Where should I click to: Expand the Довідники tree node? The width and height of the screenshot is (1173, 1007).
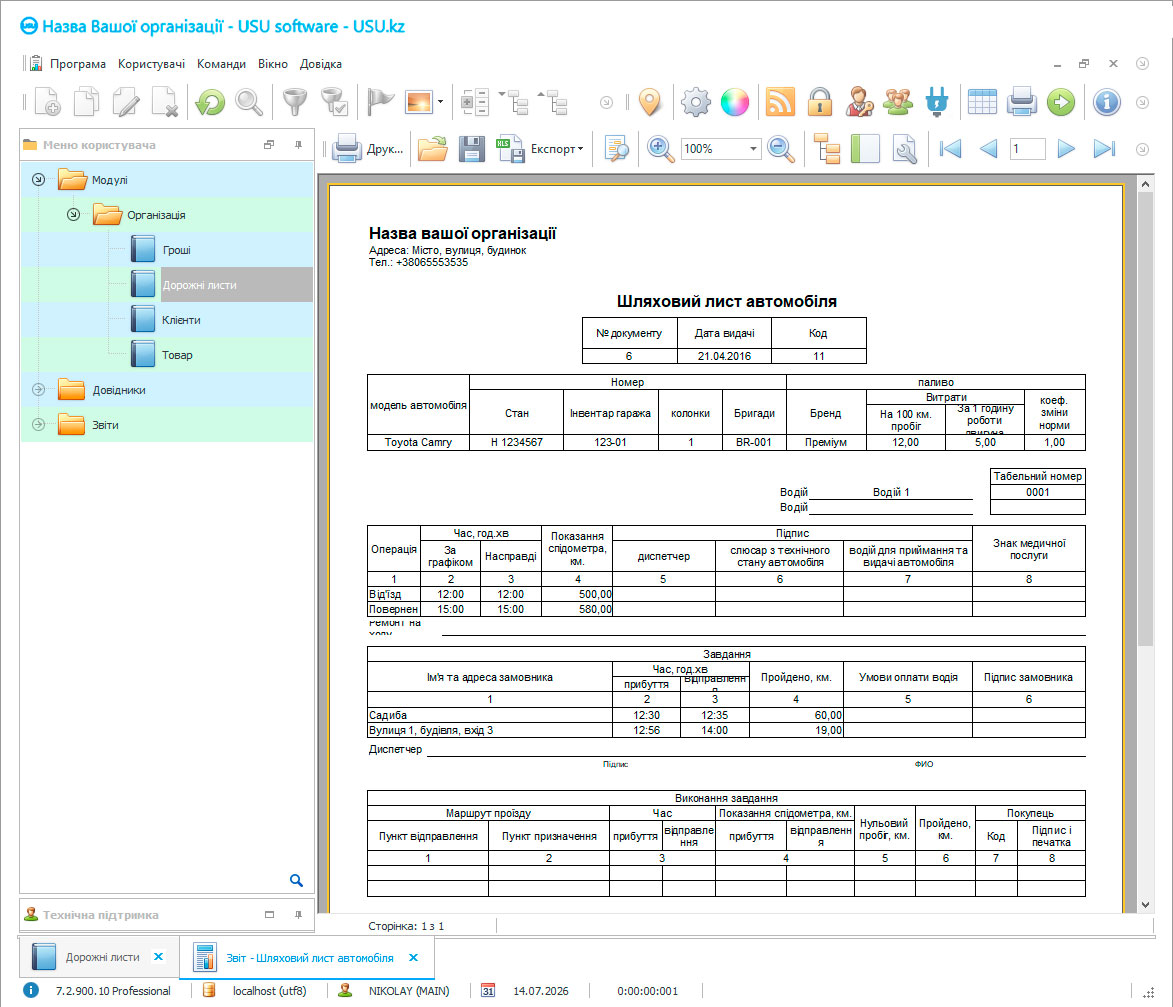click(x=39, y=389)
